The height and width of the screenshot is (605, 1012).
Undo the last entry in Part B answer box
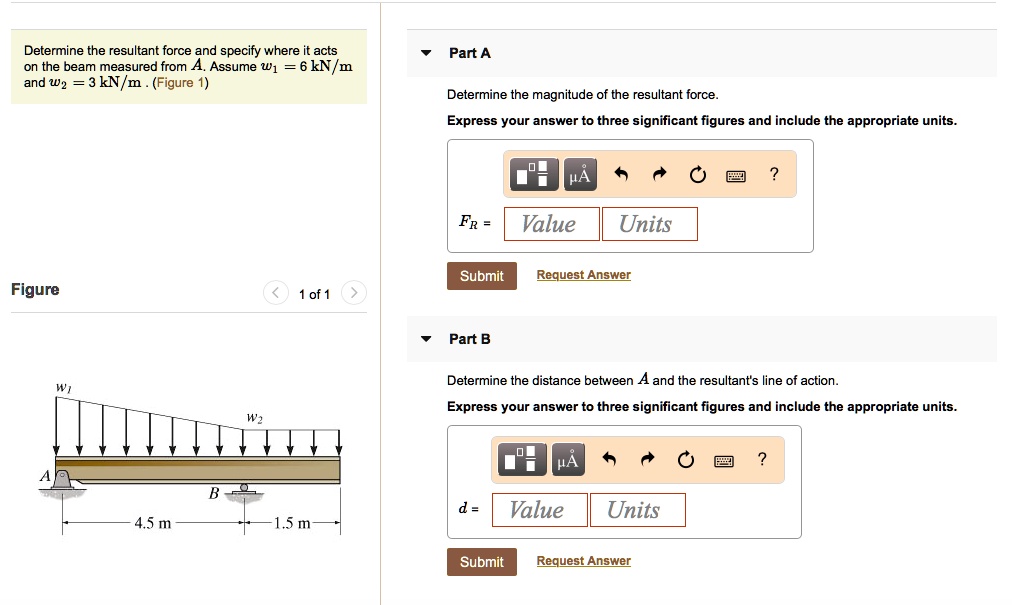[608, 459]
